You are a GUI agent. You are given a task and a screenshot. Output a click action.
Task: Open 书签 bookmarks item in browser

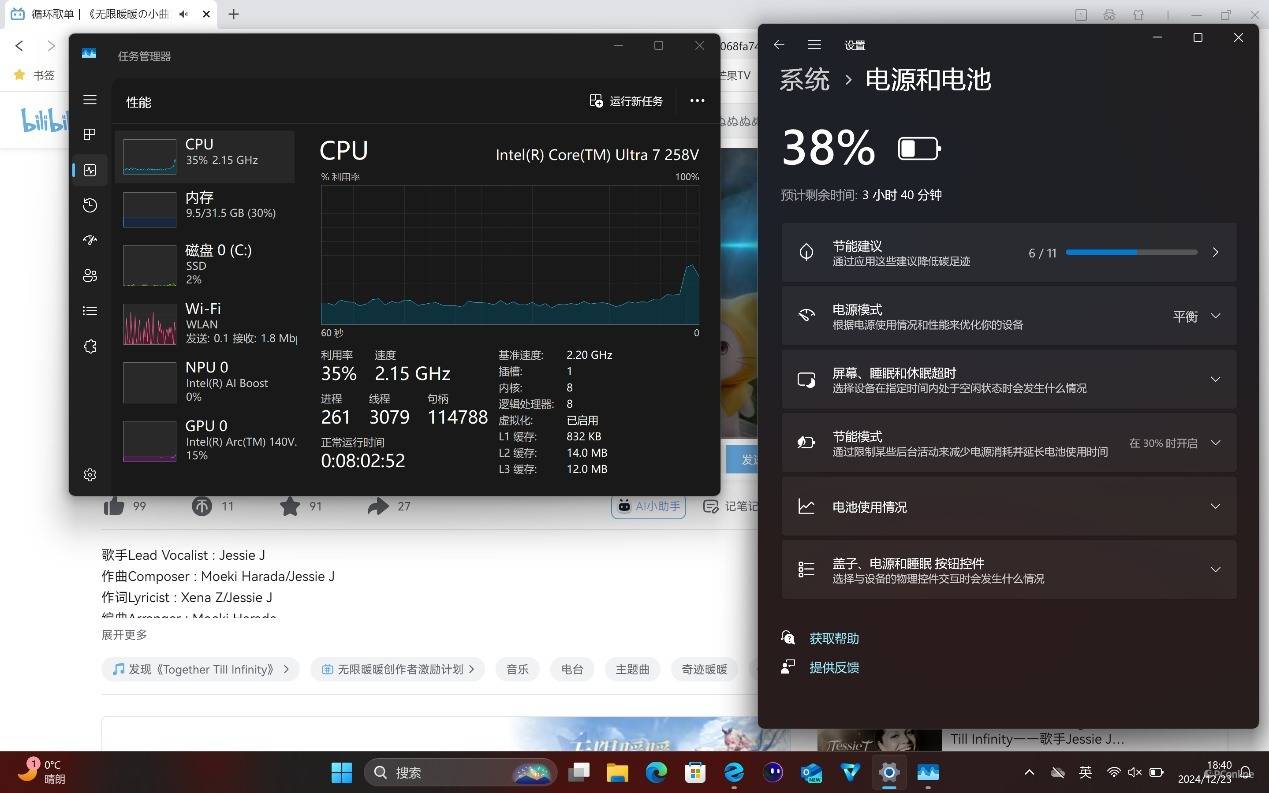[34, 75]
